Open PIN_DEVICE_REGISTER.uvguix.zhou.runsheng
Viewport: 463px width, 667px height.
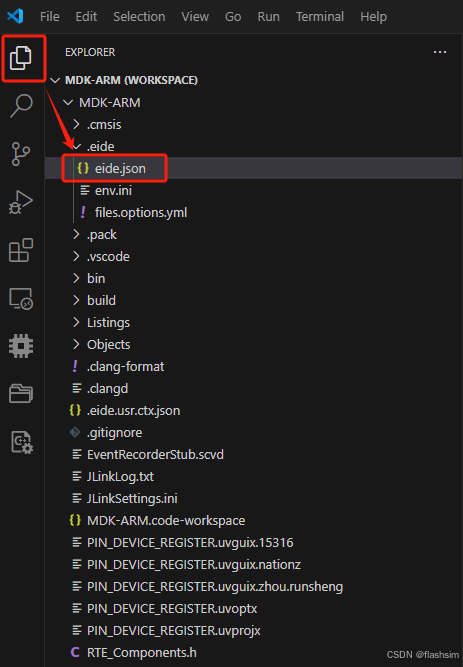point(253,587)
